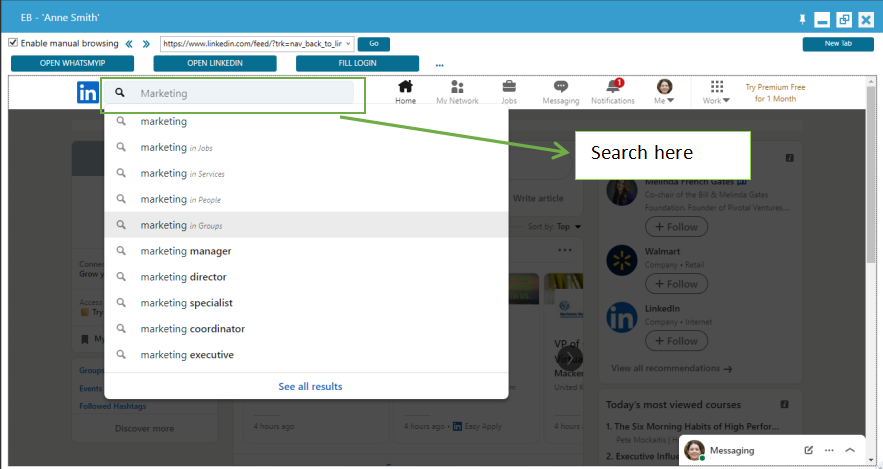
Task: Open Messaging bar more options
Action: [829, 450]
